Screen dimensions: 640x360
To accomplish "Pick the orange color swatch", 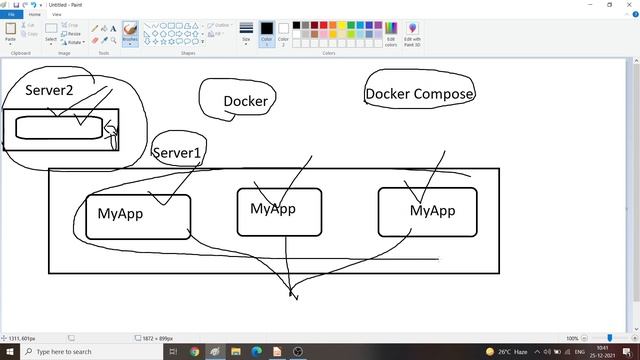I will pyautogui.click(x=333, y=25).
